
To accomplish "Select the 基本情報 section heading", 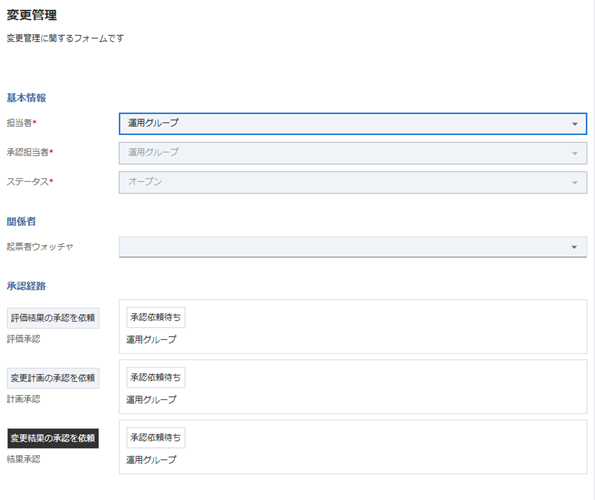I will coord(26,98).
